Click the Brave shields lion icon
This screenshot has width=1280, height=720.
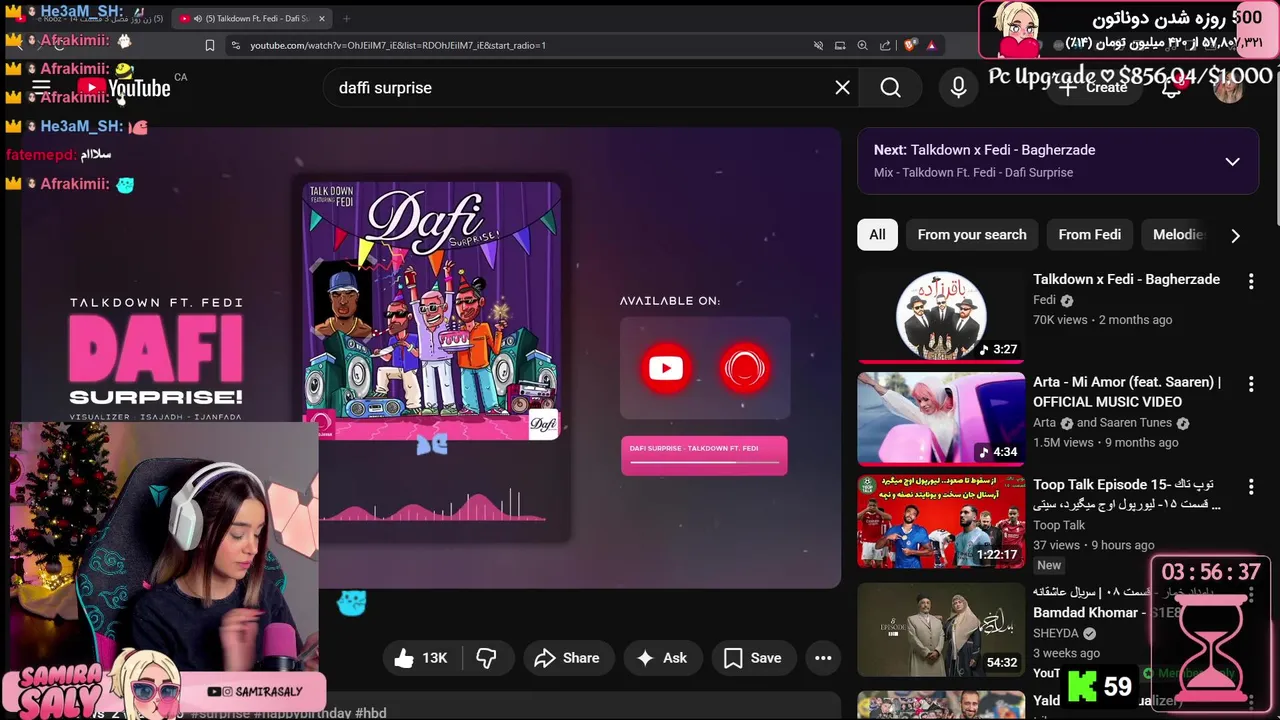click(910, 45)
